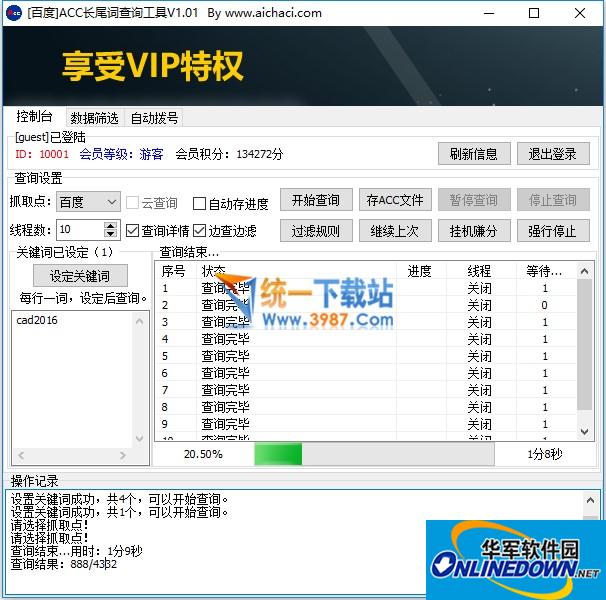Open the 自动拨号 tab
Screen dimensions: 606x600
point(154,118)
